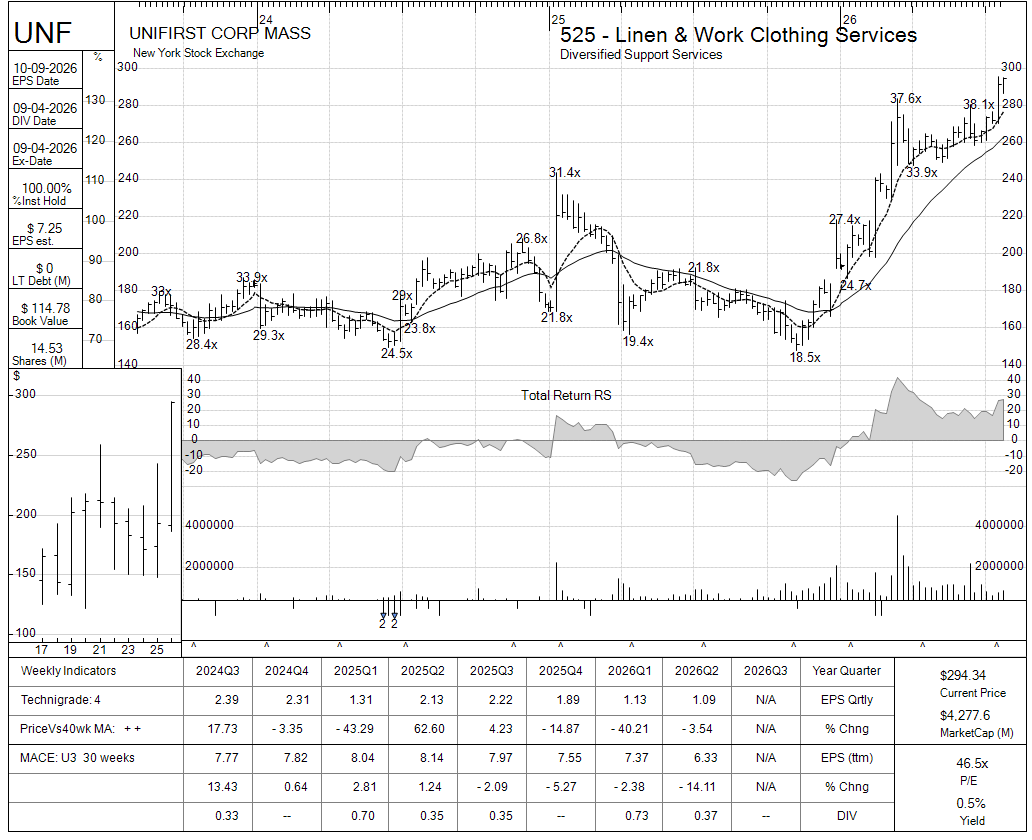1032x840 pixels.
Task: Click the - 14.11 % Chng cell
Action: click(697, 787)
